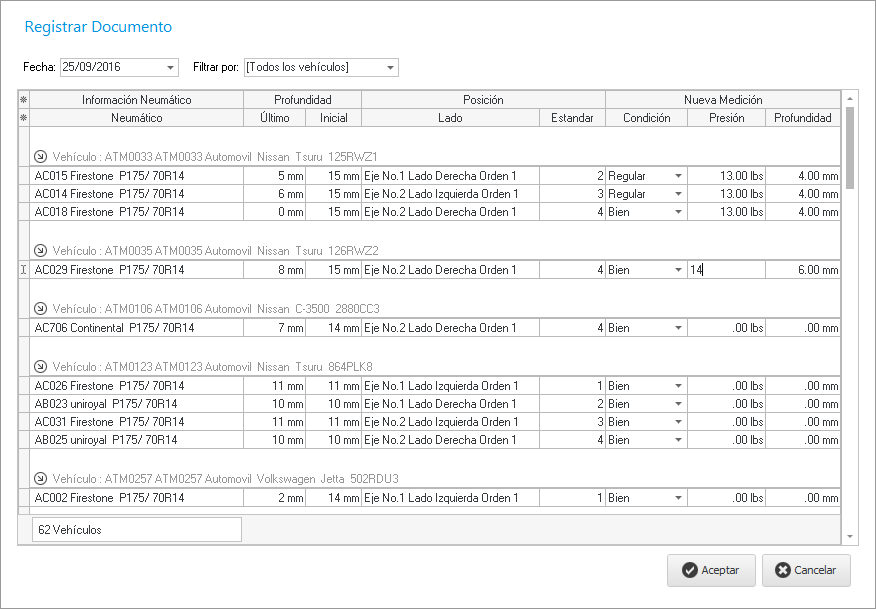Collapse vehicle ATM0123 group arrow icon
The width and height of the screenshot is (876, 609).
pyautogui.click(x=41, y=366)
